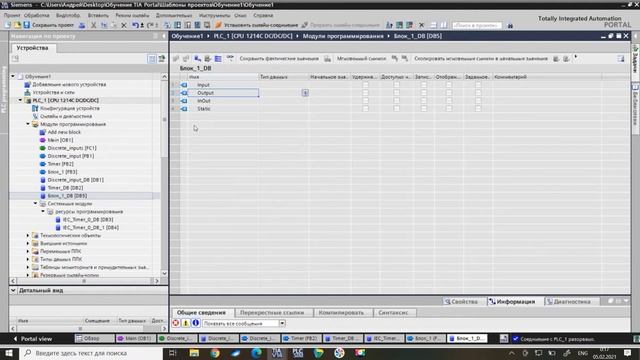Toggle retain checkbox for Static row

(365, 109)
